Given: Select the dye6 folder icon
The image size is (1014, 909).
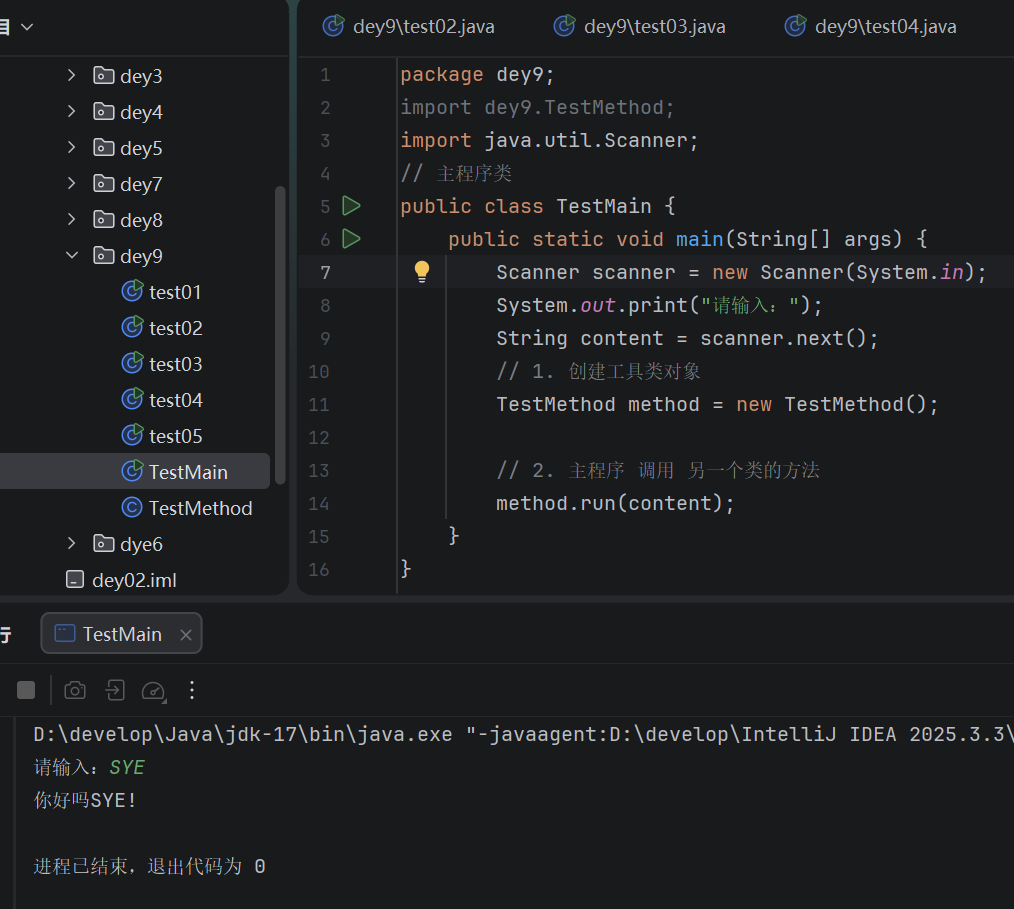Looking at the screenshot, I should 103,544.
